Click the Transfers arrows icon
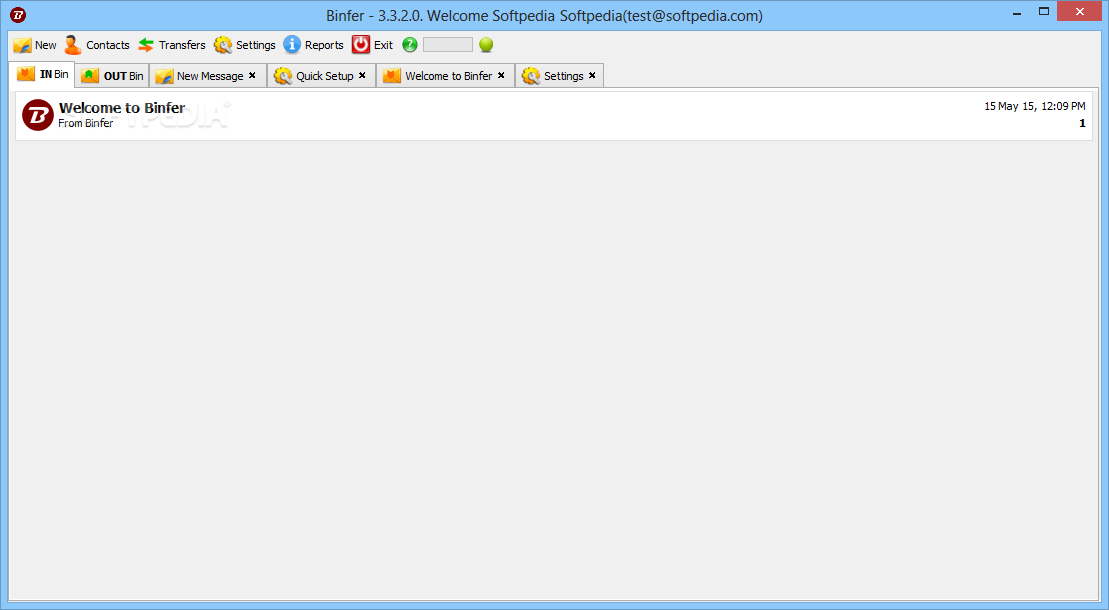 (146, 45)
